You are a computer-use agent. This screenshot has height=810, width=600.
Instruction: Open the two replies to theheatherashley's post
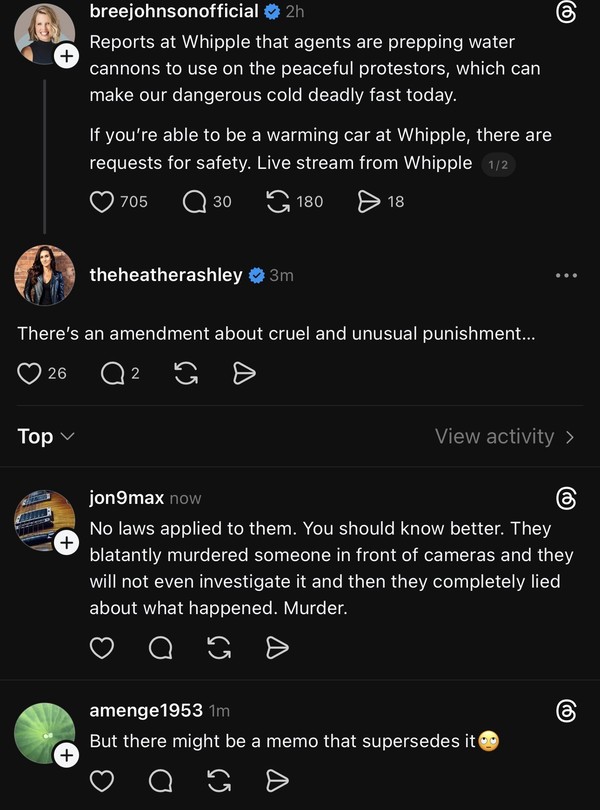tap(114, 373)
